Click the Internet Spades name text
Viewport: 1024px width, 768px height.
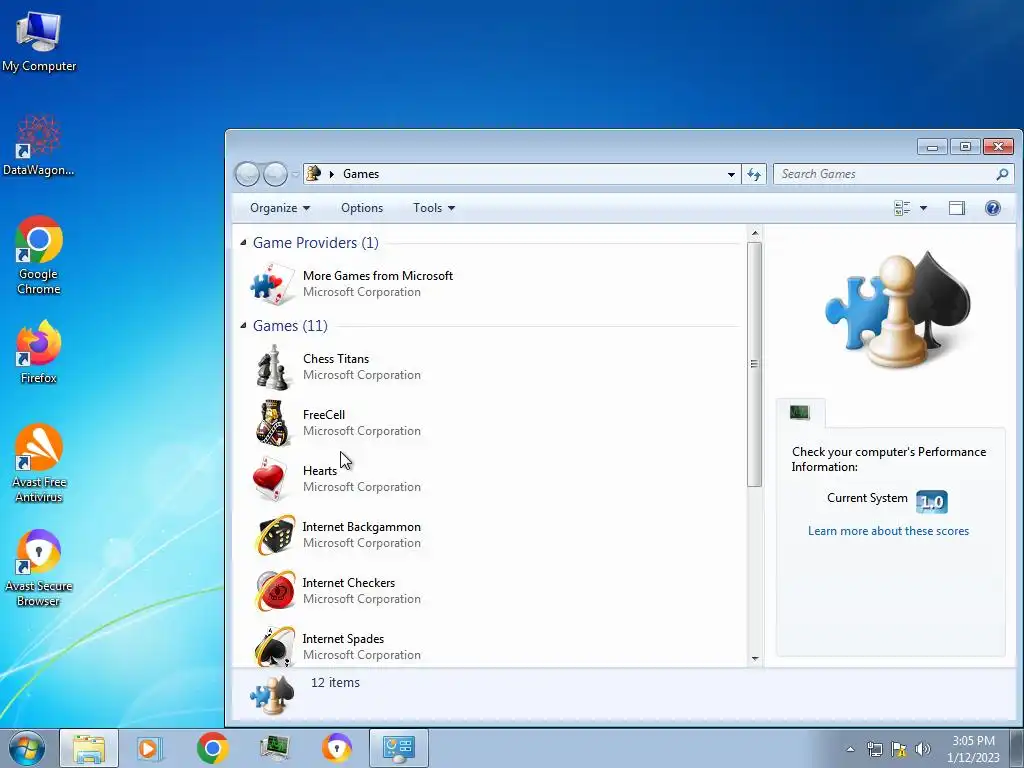click(x=343, y=639)
